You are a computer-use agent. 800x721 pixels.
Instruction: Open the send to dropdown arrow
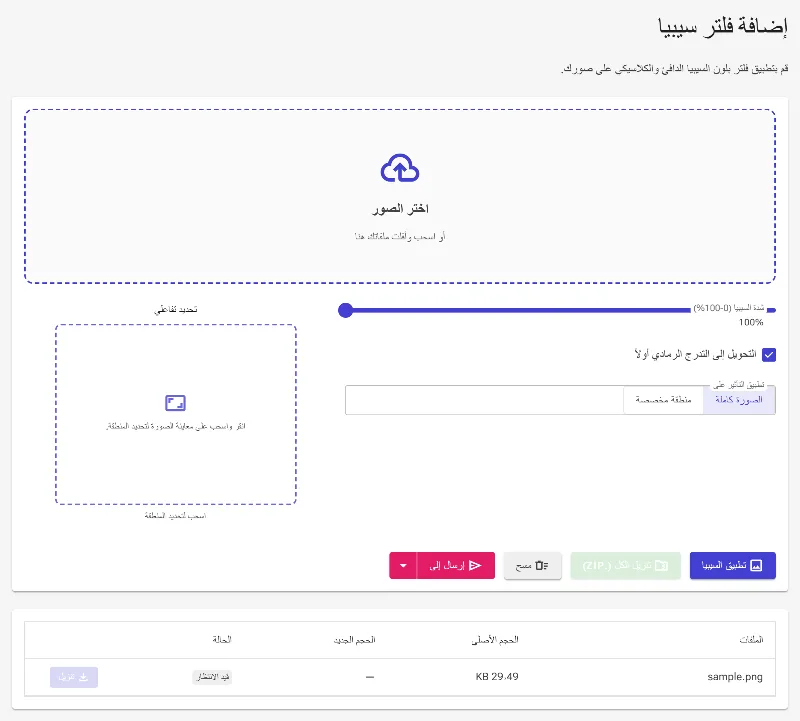[403, 565]
